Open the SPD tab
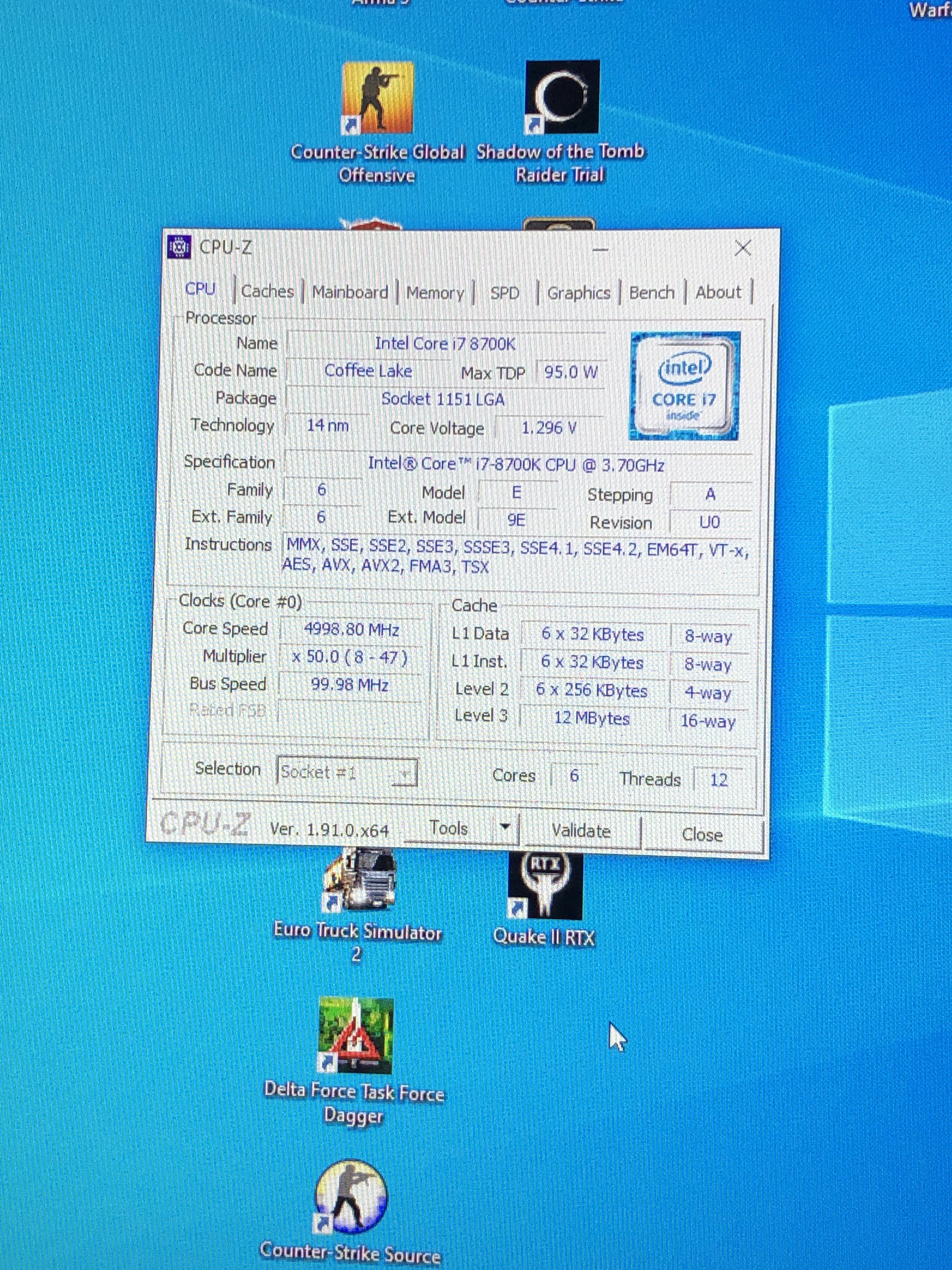The height and width of the screenshot is (1270, 952). tap(504, 293)
